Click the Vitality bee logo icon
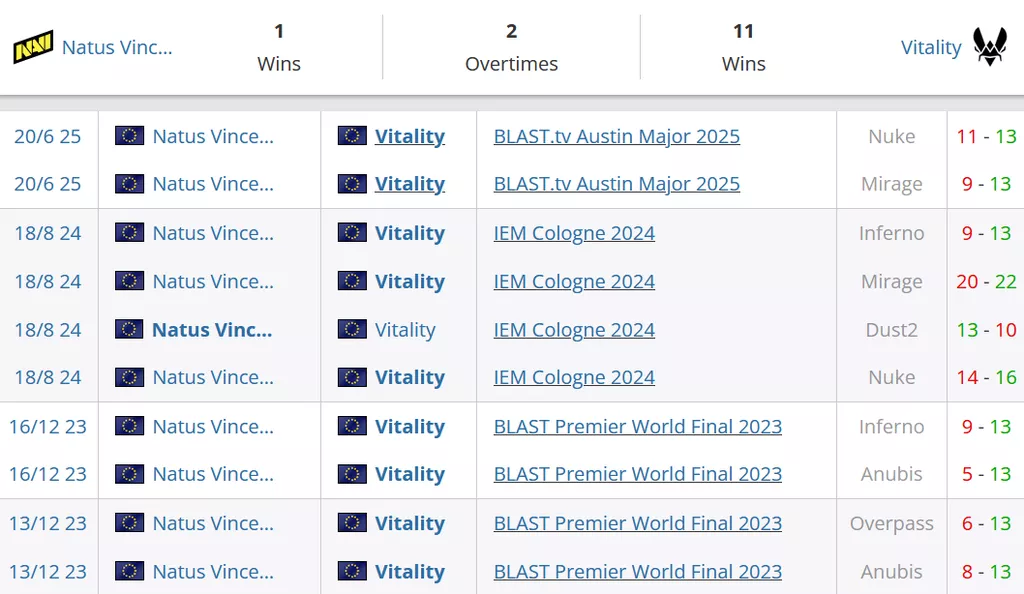Screen dimensions: 1024x594 tap(990, 47)
